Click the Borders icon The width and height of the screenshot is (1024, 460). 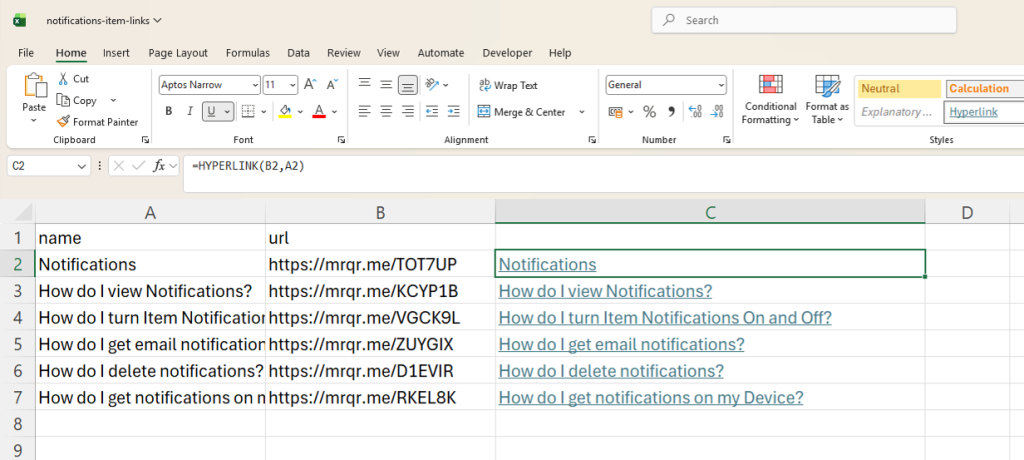click(248, 111)
